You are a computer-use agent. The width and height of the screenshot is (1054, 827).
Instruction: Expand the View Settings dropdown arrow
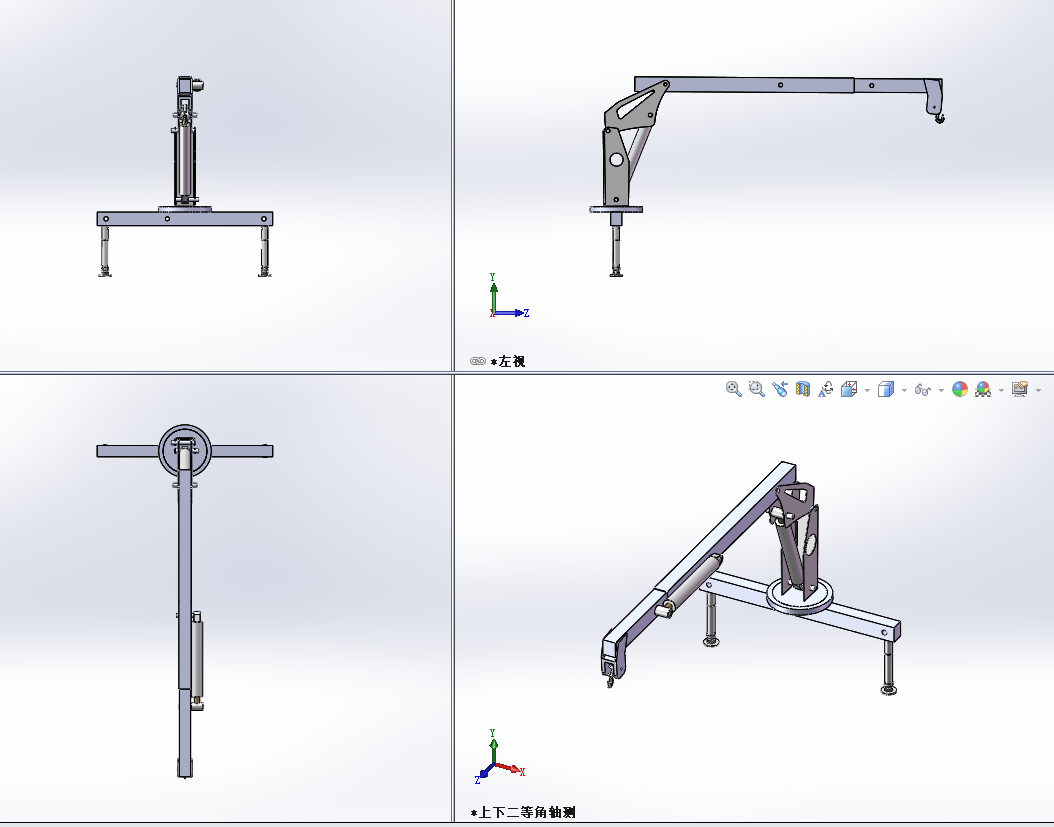point(1039,390)
